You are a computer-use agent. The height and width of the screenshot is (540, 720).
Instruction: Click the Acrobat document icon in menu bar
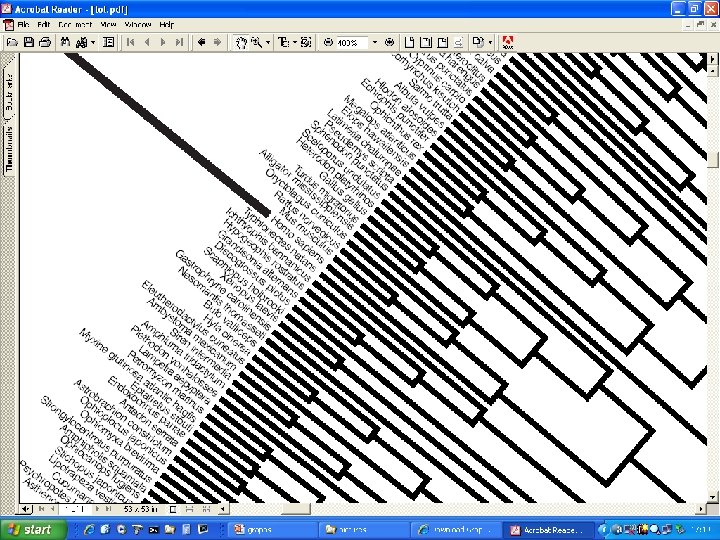pos(8,24)
